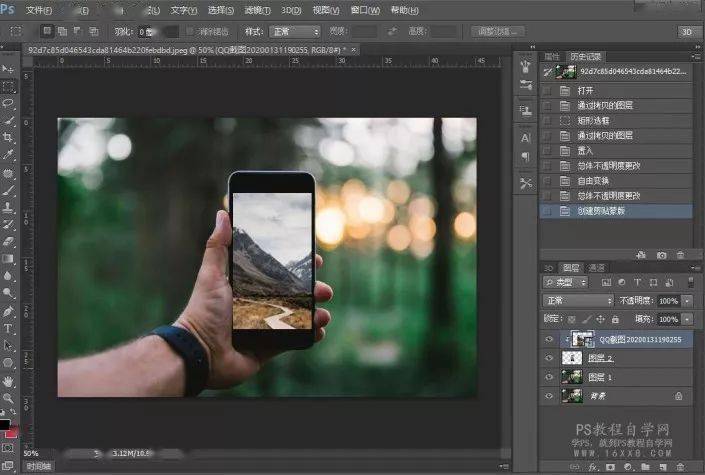Open the blend mode 正常 dropdown
The image size is (705, 475).
(578, 300)
